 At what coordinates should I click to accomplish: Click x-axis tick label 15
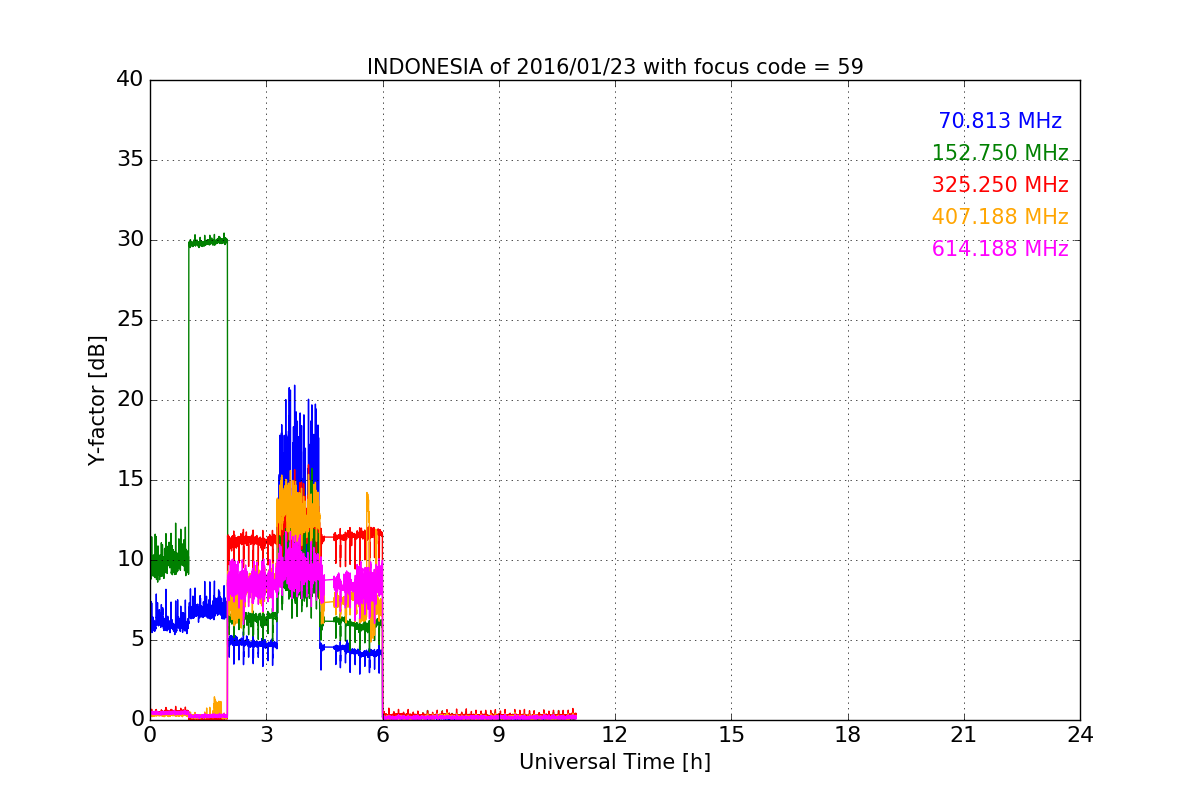coord(731,735)
